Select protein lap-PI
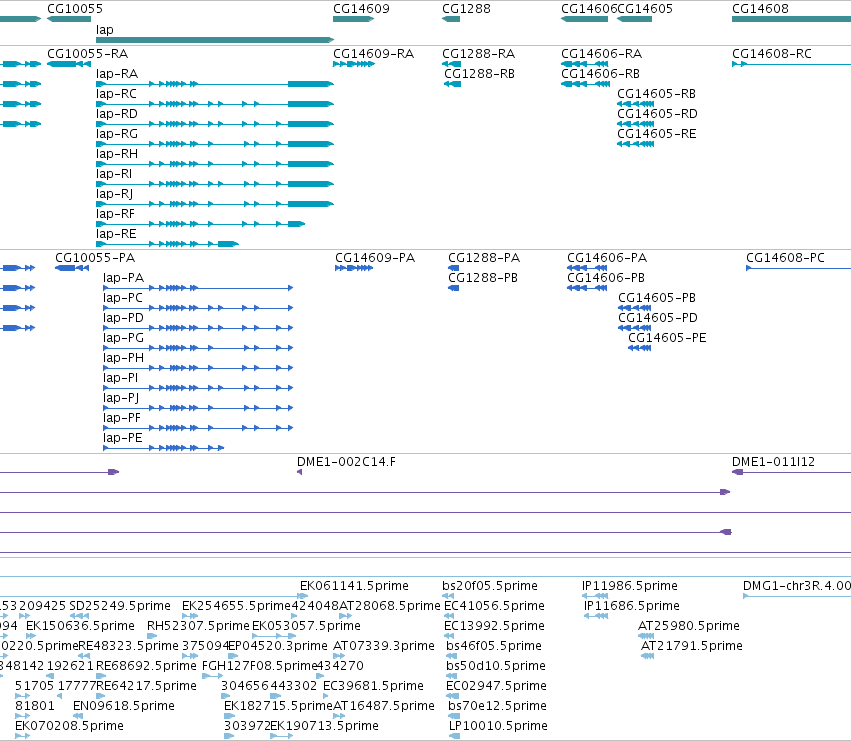Viewport: 851px width, 741px height. point(198,388)
